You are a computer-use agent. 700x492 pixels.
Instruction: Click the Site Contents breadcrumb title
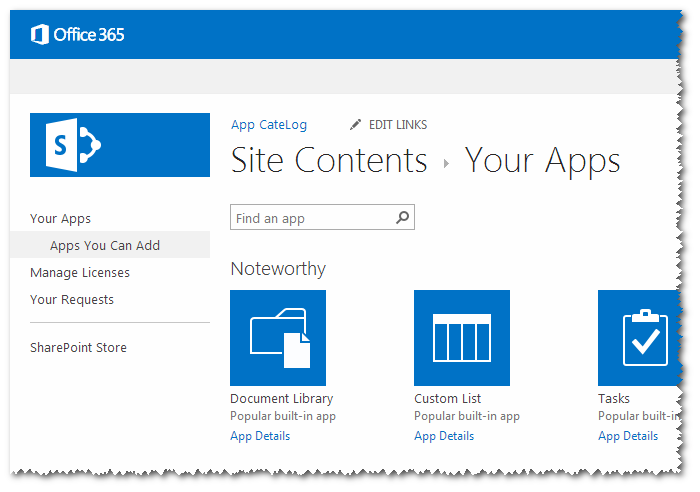coord(329,160)
